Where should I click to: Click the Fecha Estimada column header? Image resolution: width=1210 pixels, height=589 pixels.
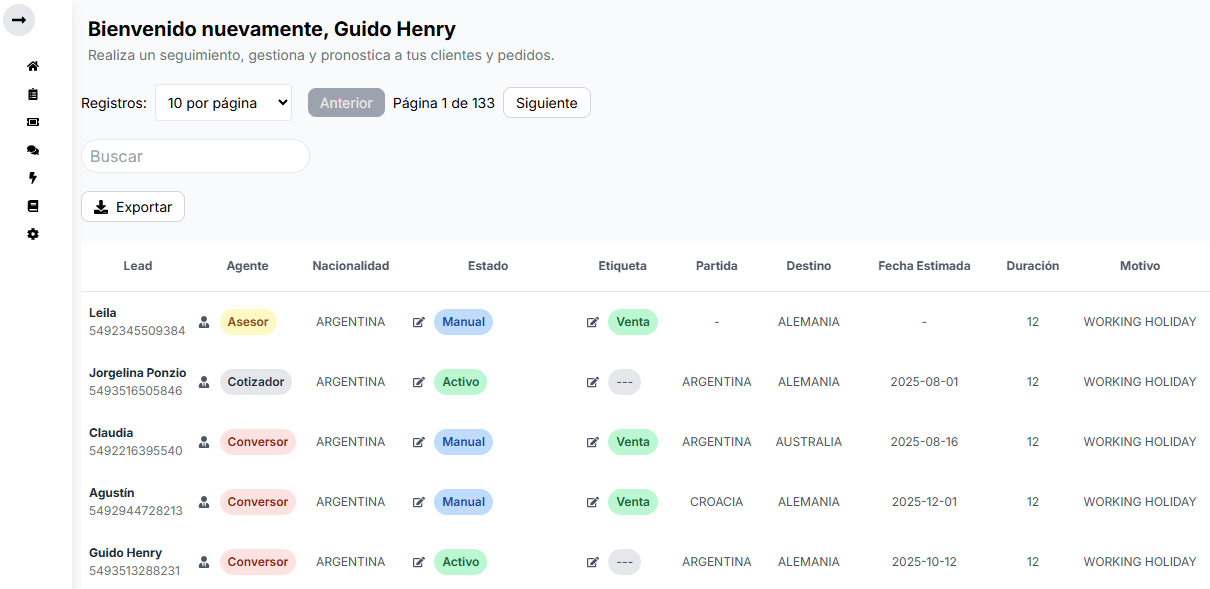[x=924, y=266]
